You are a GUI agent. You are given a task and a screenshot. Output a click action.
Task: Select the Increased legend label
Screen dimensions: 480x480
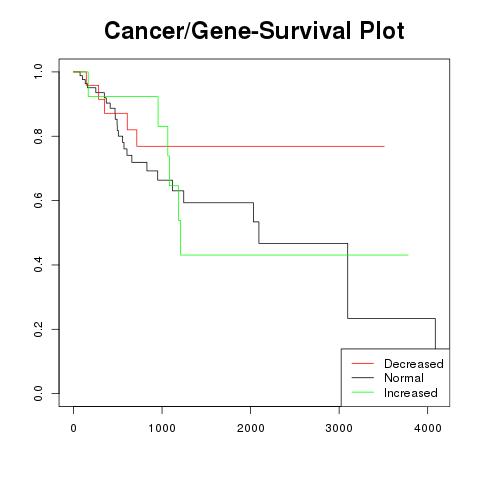pyautogui.click(x=411, y=393)
